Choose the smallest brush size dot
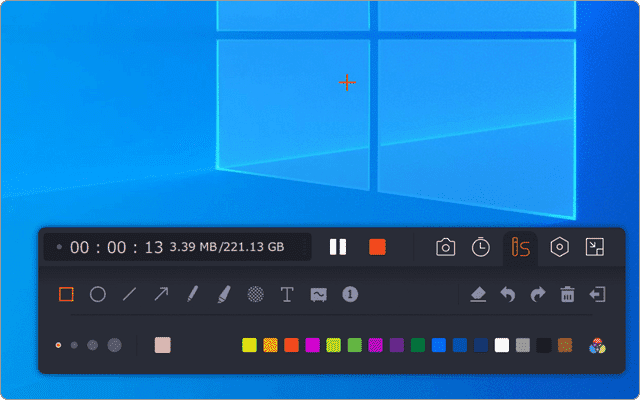The width and height of the screenshot is (640, 400). click(x=58, y=345)
